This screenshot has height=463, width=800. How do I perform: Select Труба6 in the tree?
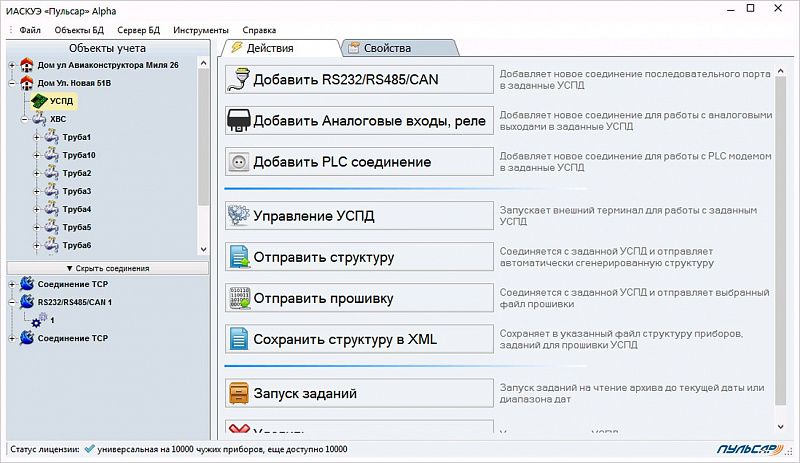[x=77, y=245]
